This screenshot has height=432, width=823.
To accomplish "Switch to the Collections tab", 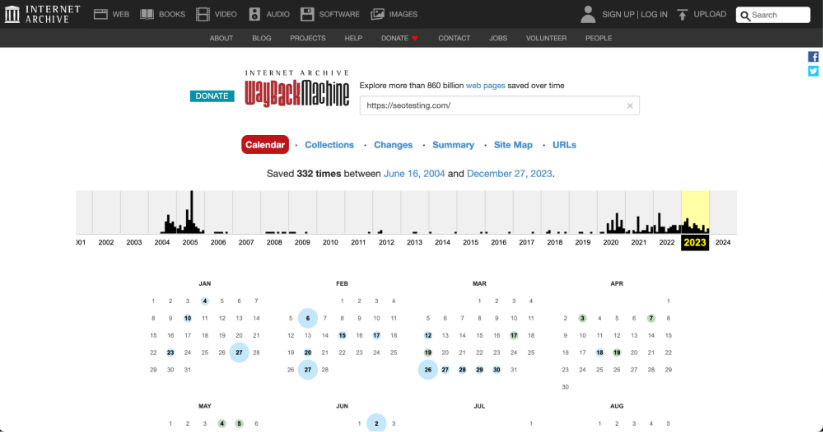I will pyautogui.click(x=329, y=145).
